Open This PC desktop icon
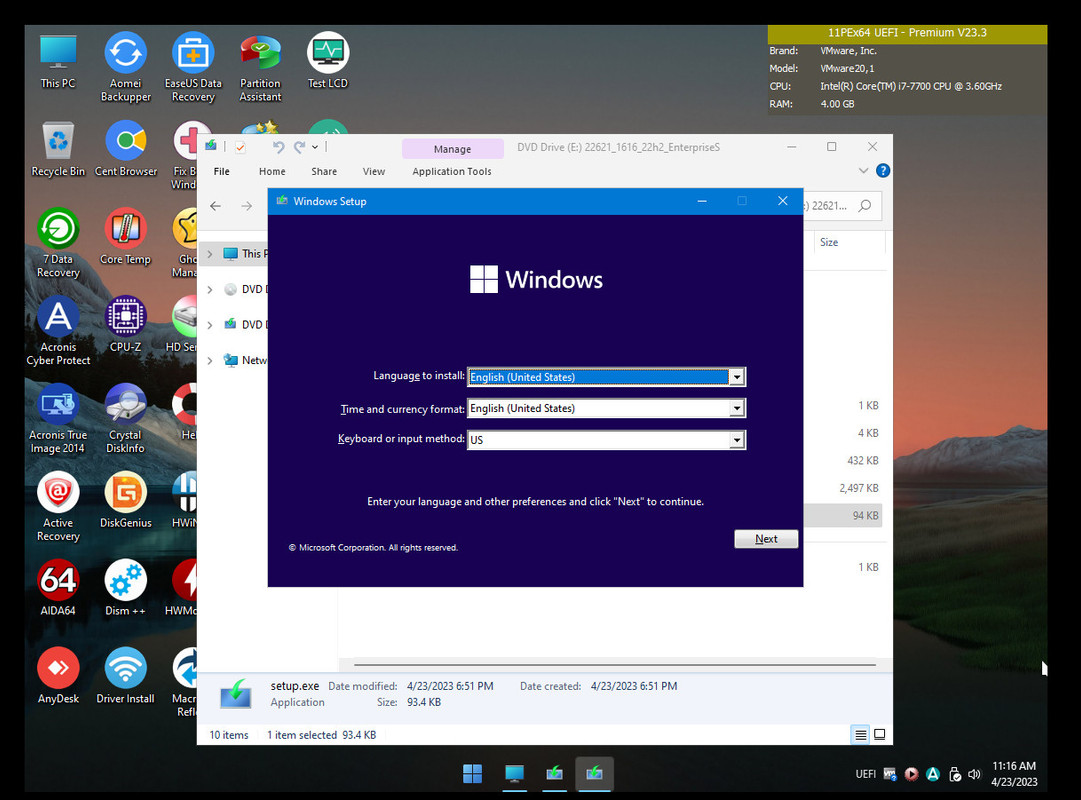 click(x=58, y=61)
